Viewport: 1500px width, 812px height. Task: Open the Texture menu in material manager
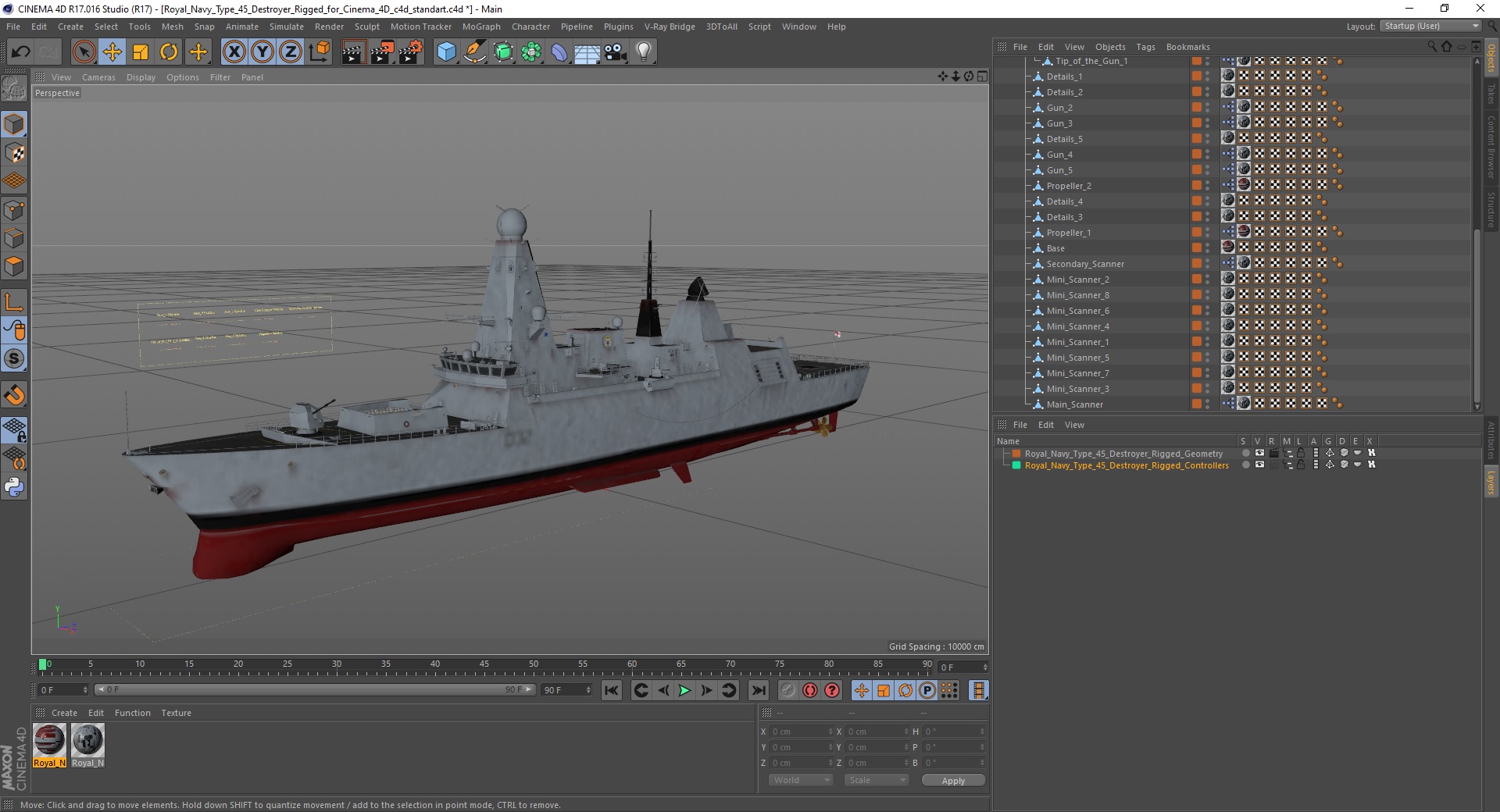tap(176, 713)
